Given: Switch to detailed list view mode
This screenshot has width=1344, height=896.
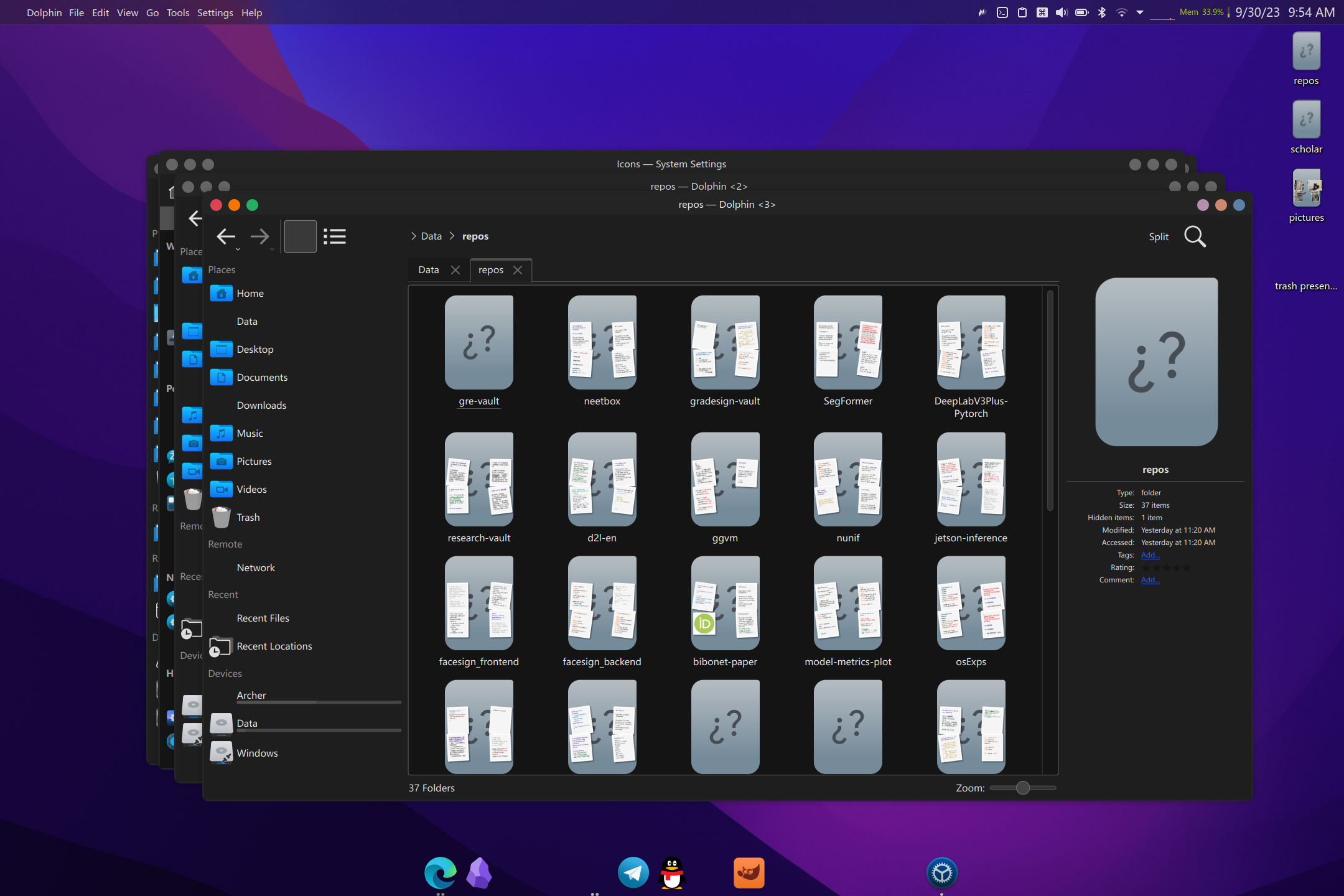Looking at the screenshot, I should 335,236.
